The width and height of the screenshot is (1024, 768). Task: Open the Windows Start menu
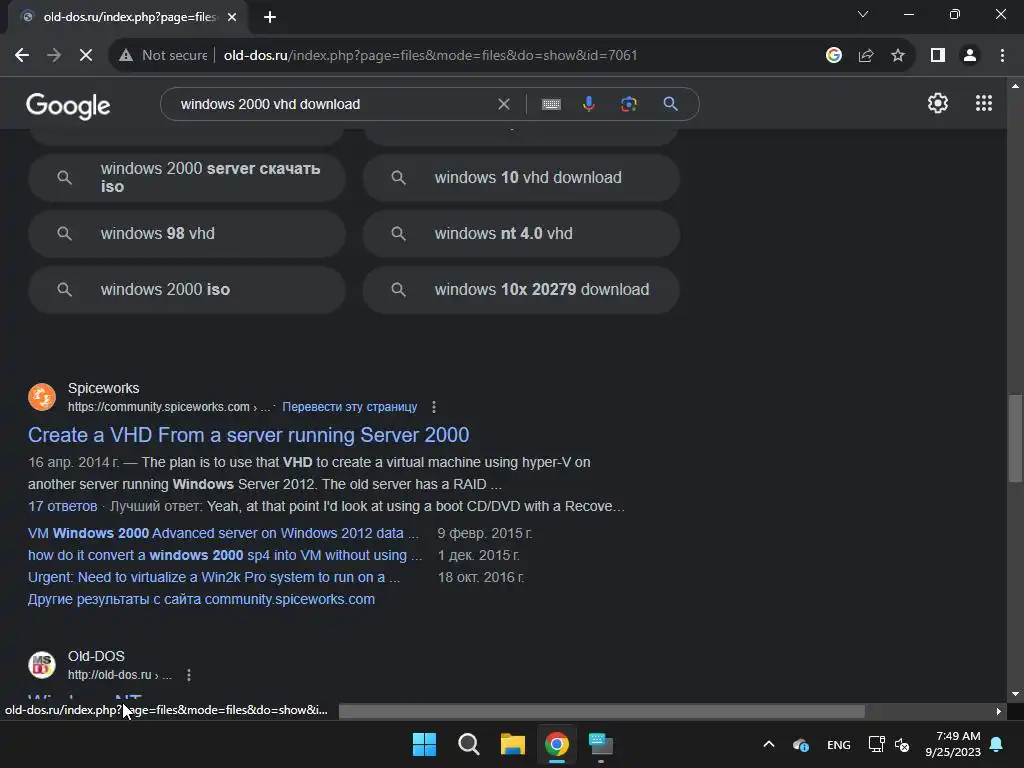coord(424,744)
